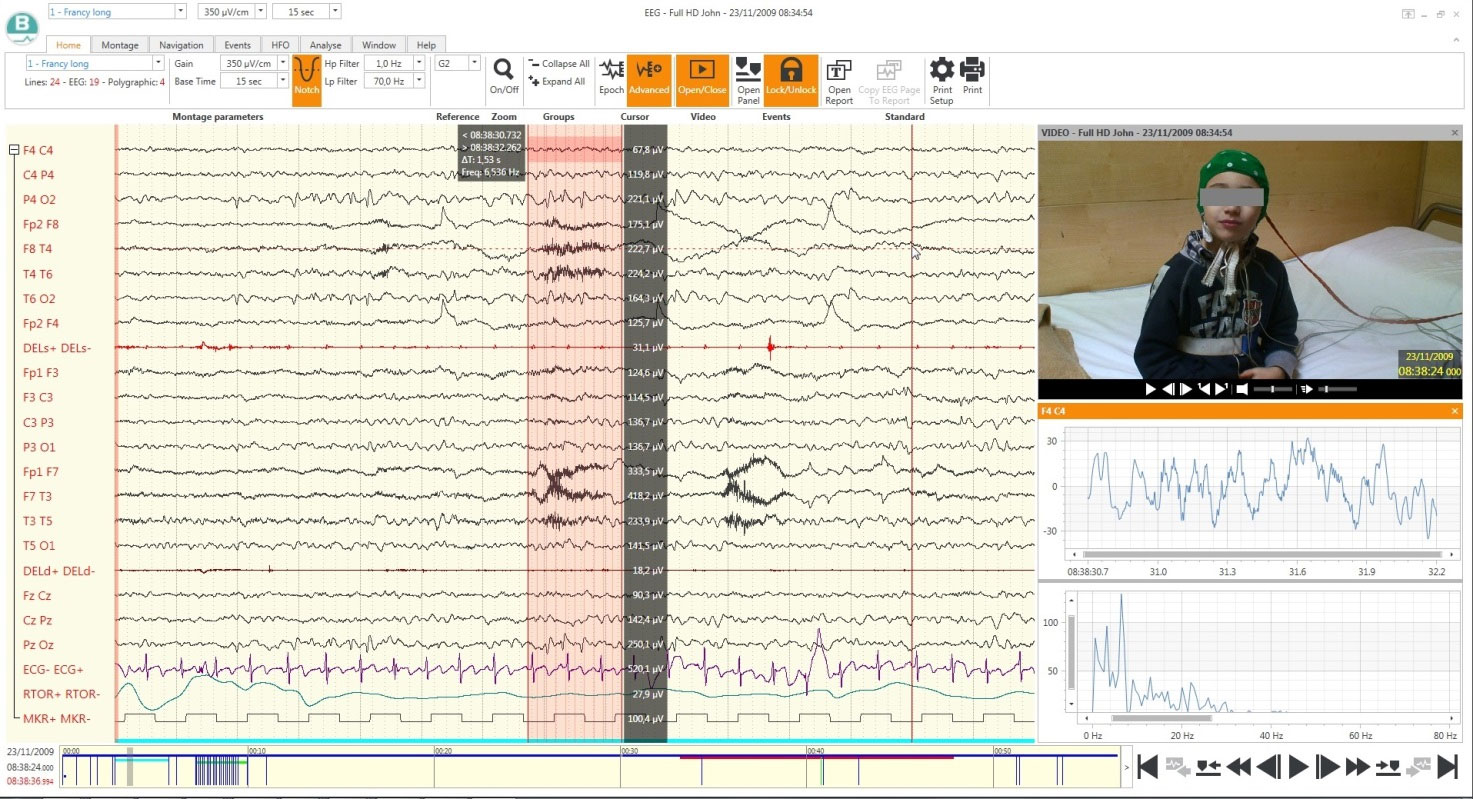
Task: Fast forward the EEG recording
Action: 1357,767
